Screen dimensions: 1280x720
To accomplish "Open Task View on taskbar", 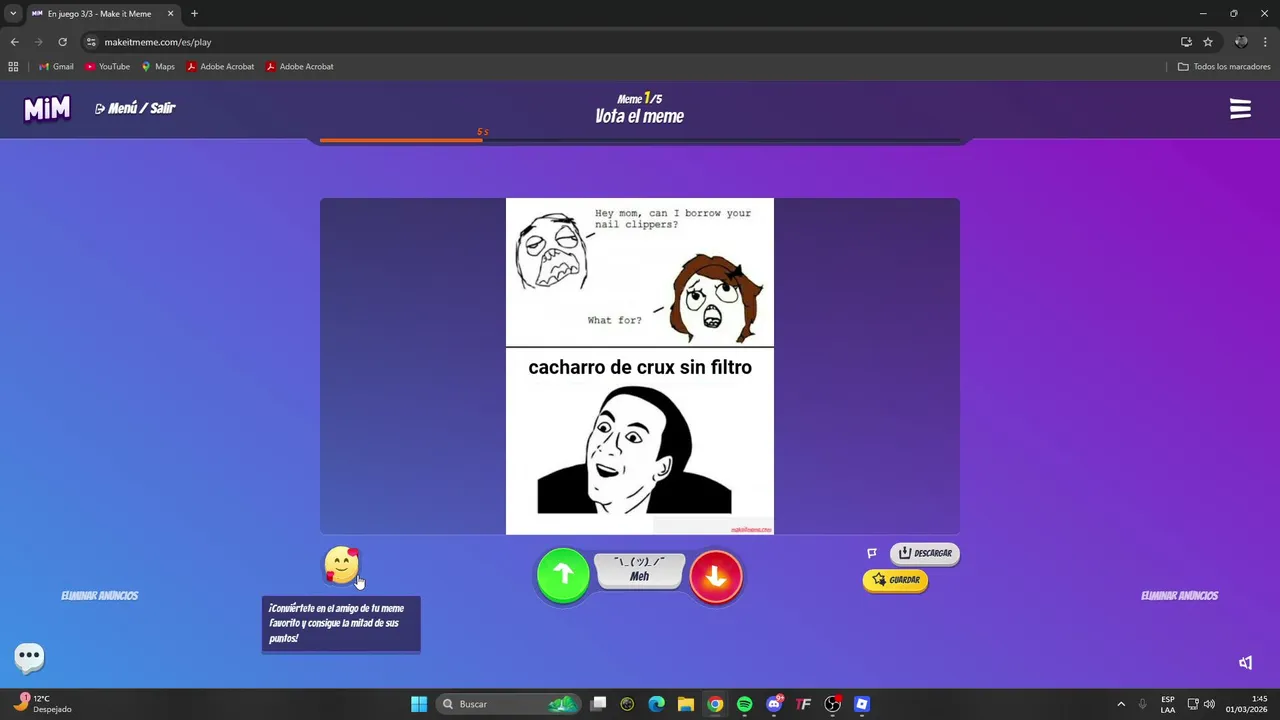I will coord(598,704).
